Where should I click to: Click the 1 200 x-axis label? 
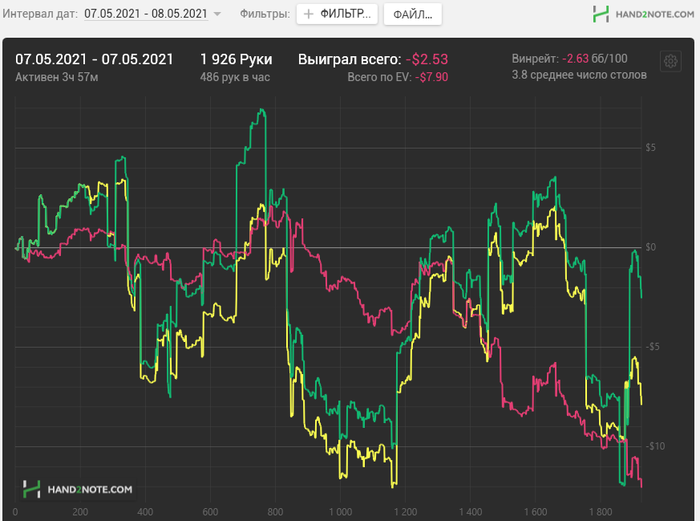(x=405, y=512)
